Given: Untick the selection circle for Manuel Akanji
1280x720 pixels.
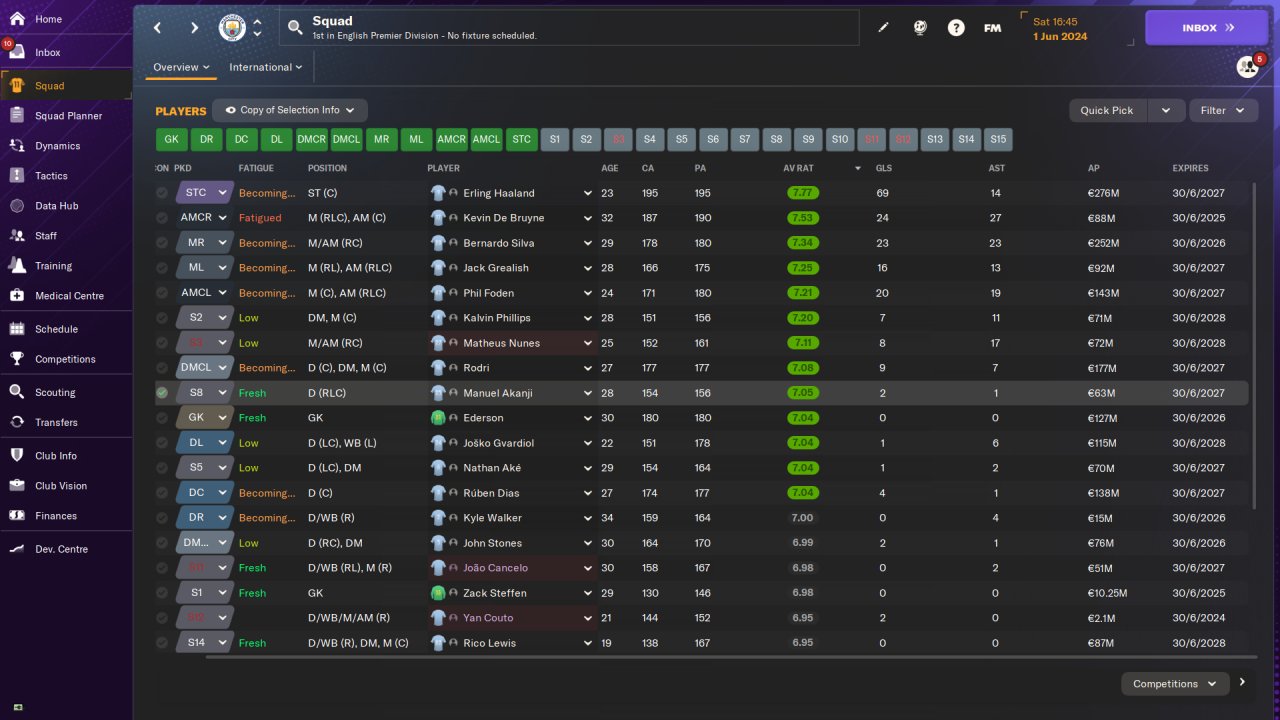Looking at the screenshot, I should tap(162, 393).
